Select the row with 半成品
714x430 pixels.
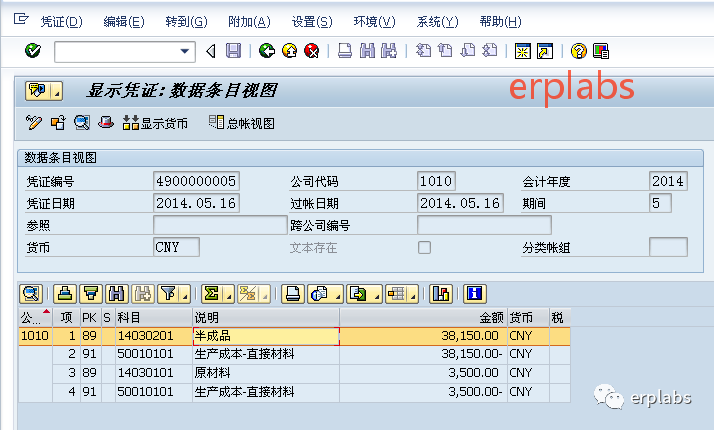point(294,336)
